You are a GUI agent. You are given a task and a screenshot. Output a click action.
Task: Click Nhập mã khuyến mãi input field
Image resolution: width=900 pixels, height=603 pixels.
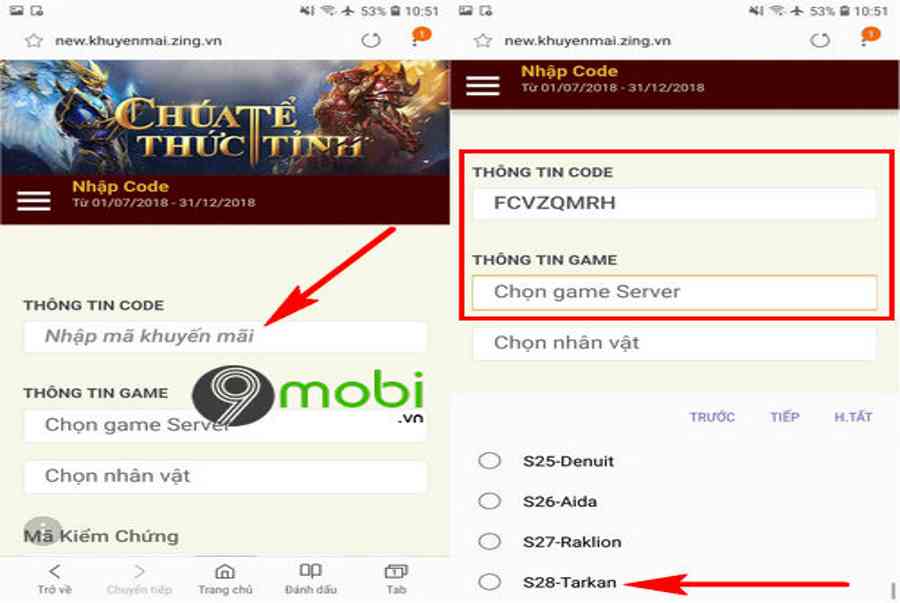pyautogui.click(x=225, y=336)
